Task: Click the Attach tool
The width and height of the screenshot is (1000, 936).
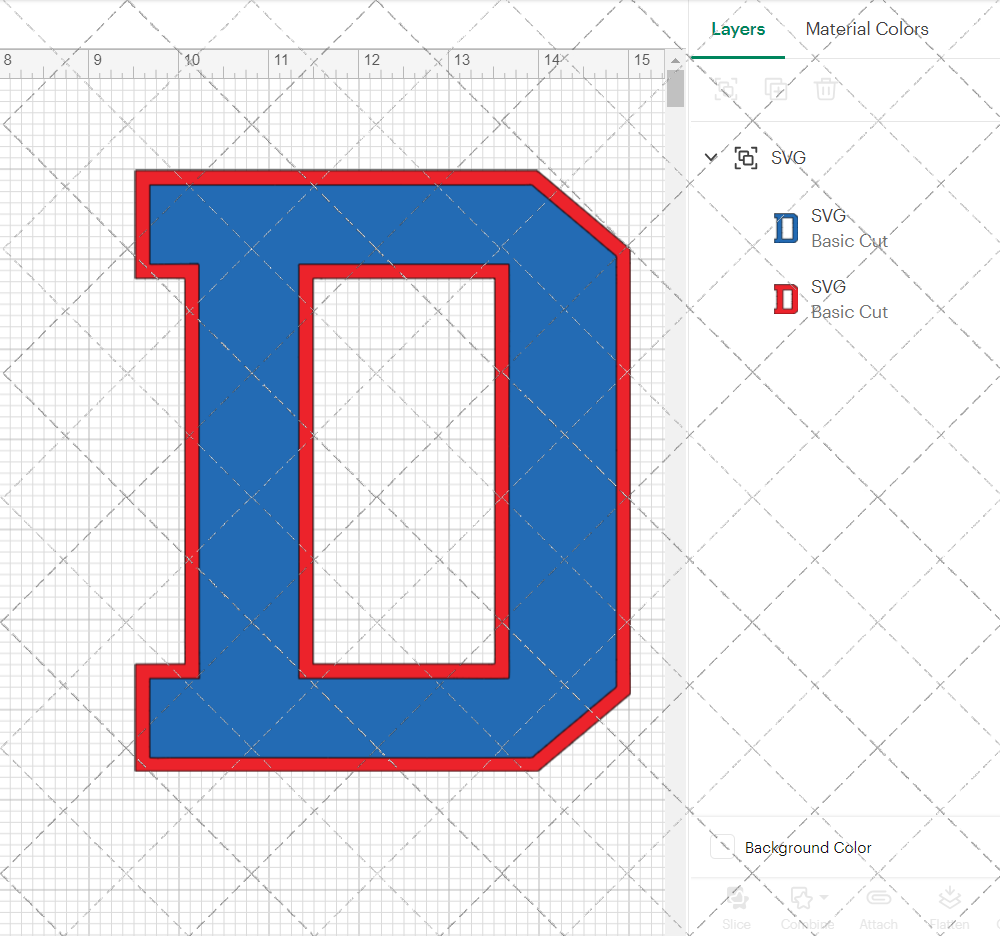Action: (878, 908)
